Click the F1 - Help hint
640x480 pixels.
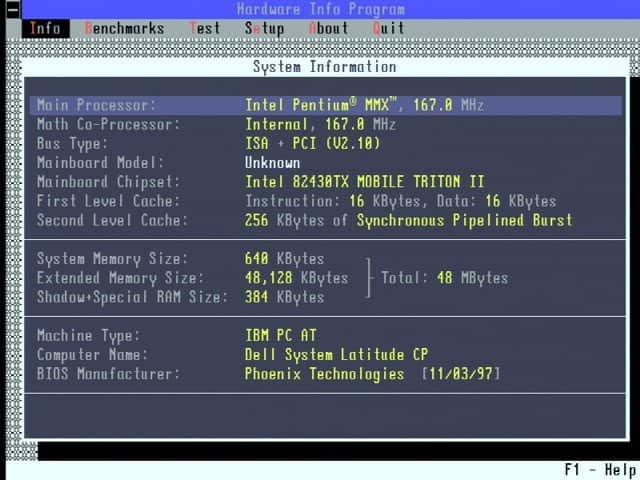pyautogui.click(x=600, y=470)
